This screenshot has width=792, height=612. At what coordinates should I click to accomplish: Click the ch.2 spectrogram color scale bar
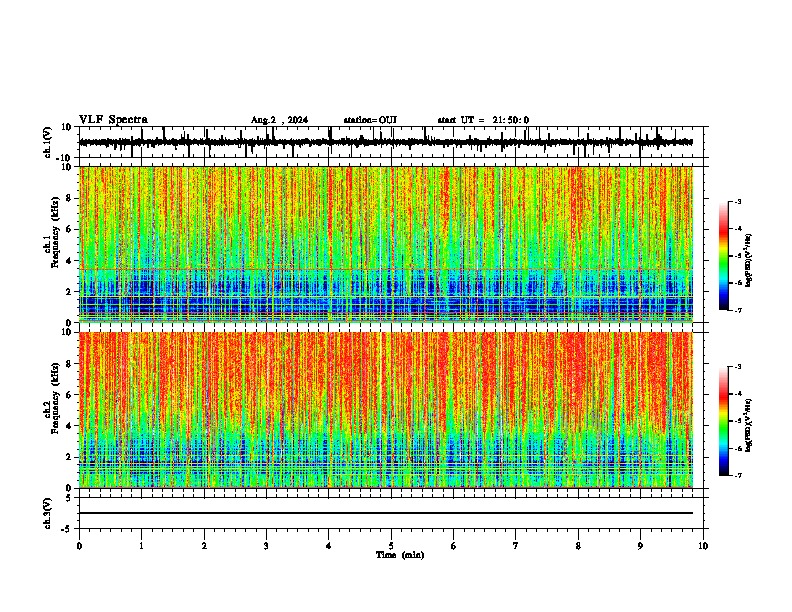(x=724, y=421)
